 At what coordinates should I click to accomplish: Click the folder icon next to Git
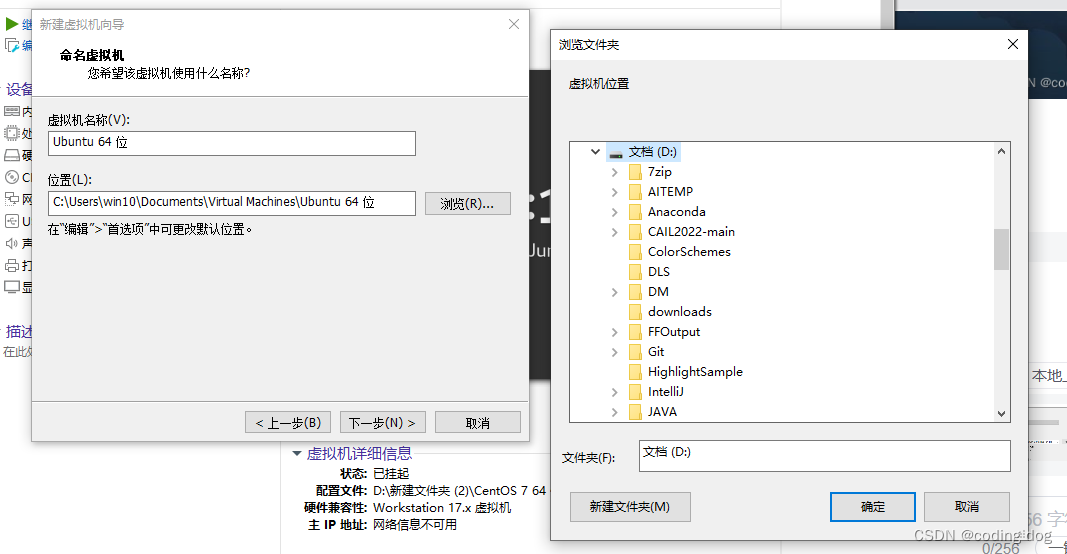click(635, 351)
